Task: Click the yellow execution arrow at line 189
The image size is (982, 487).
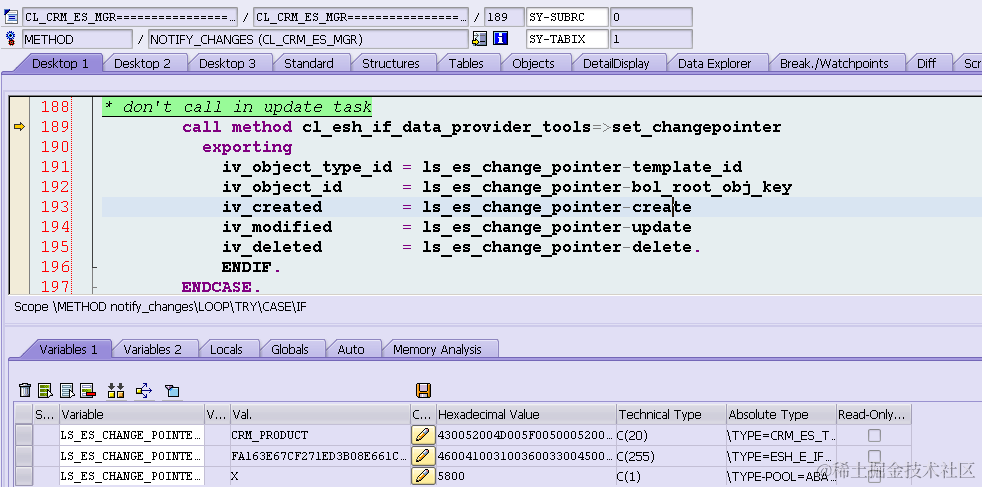Action: pos(19,127)
